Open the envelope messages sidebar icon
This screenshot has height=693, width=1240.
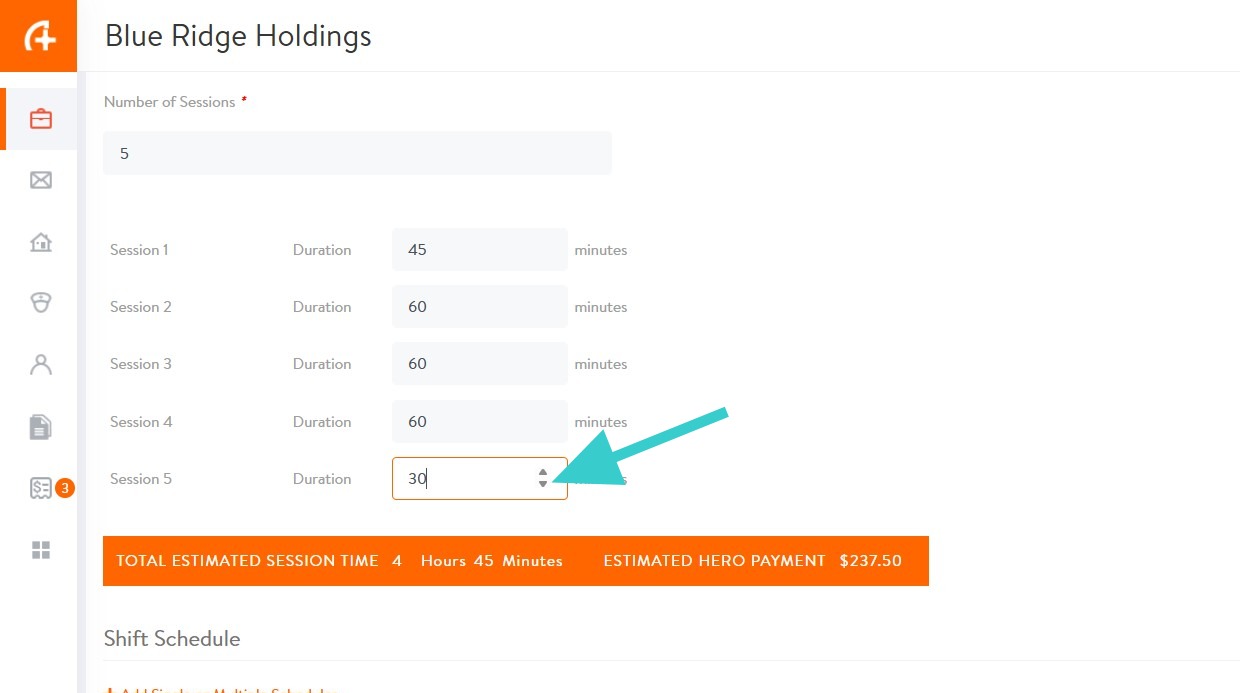[x=41, y=180]
